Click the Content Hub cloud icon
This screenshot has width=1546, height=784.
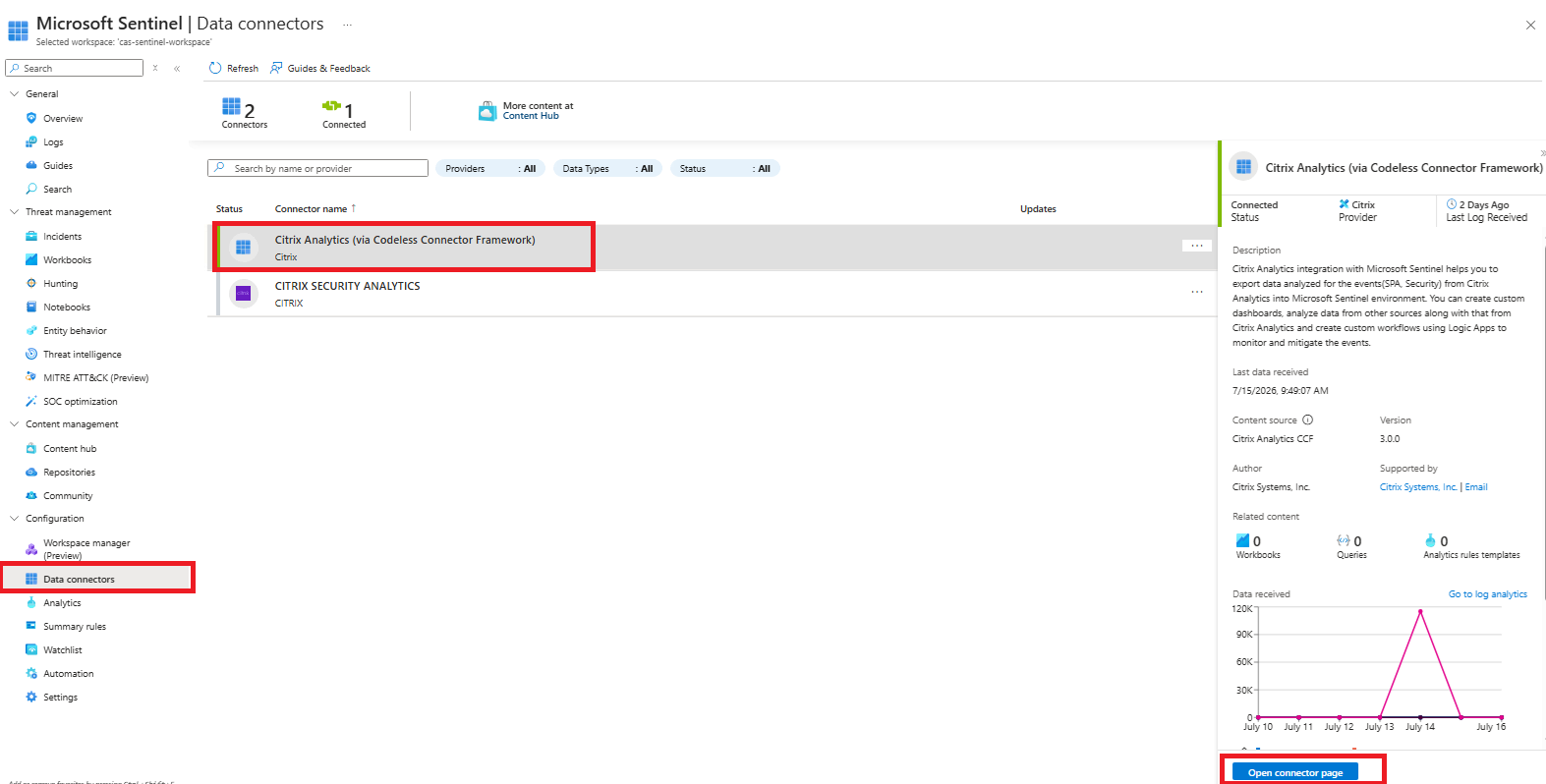click(487, 111)
